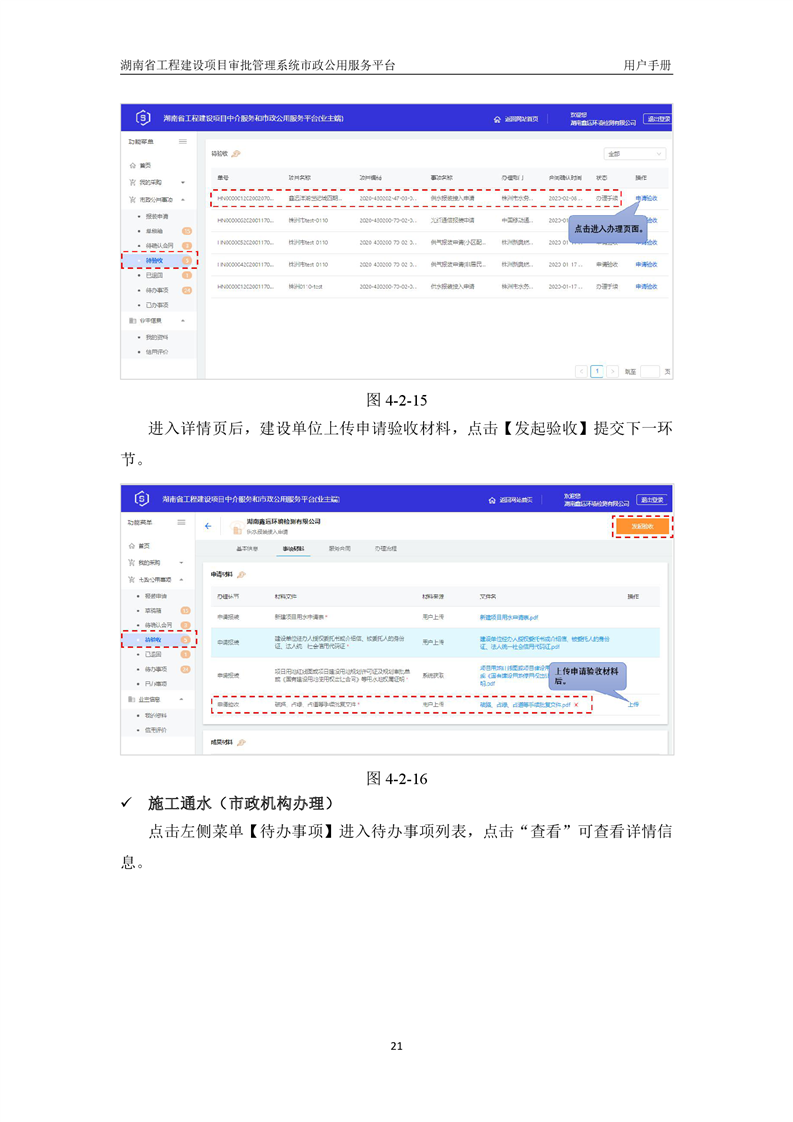Open 待办事项 in upper sidebar

coord(157,291)
